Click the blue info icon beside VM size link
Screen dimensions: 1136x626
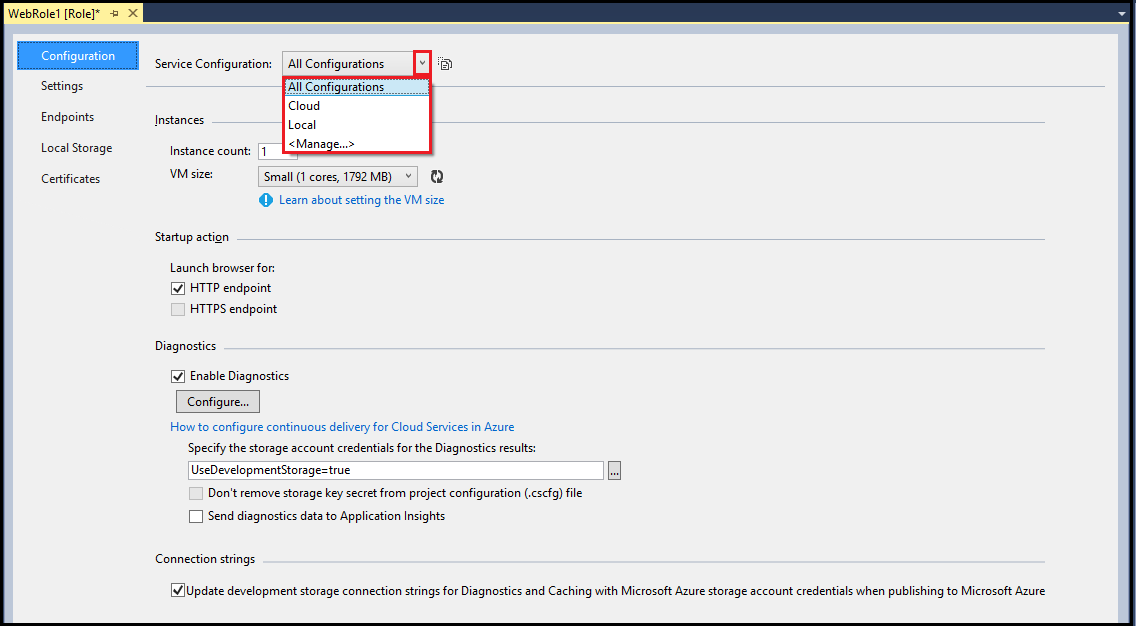coord(265,200)
